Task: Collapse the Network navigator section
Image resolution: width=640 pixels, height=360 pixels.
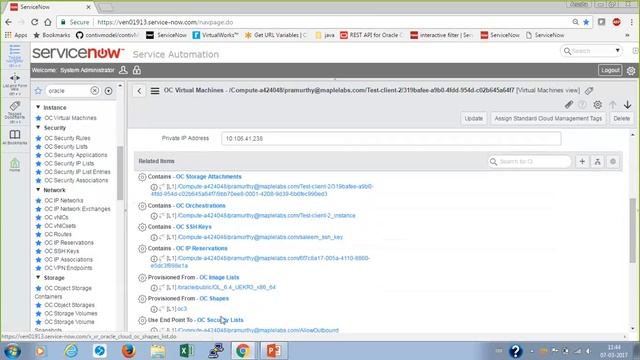Action: point(38,190)
